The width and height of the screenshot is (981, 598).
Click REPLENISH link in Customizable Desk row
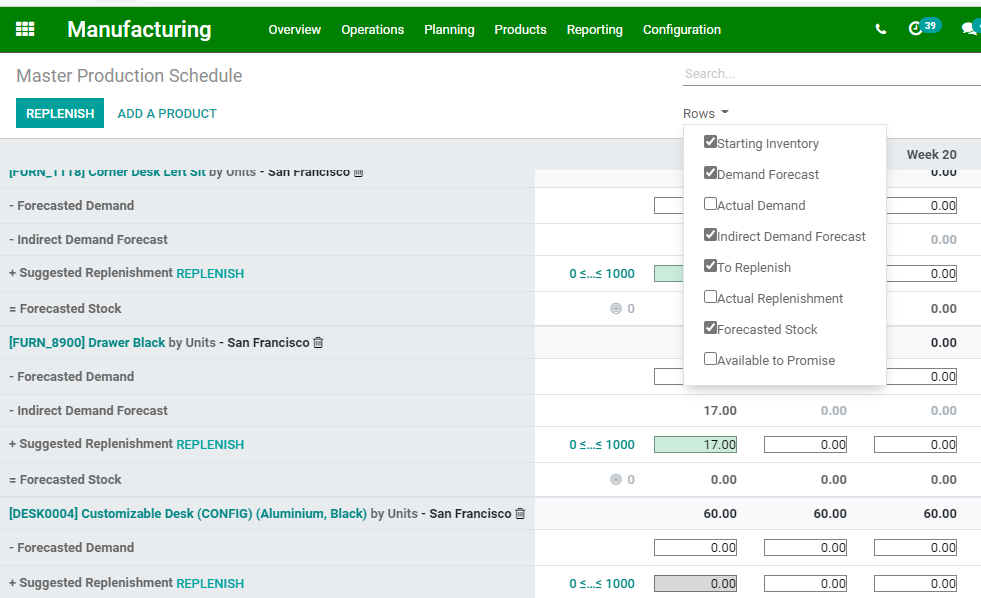tap(210, 584)
